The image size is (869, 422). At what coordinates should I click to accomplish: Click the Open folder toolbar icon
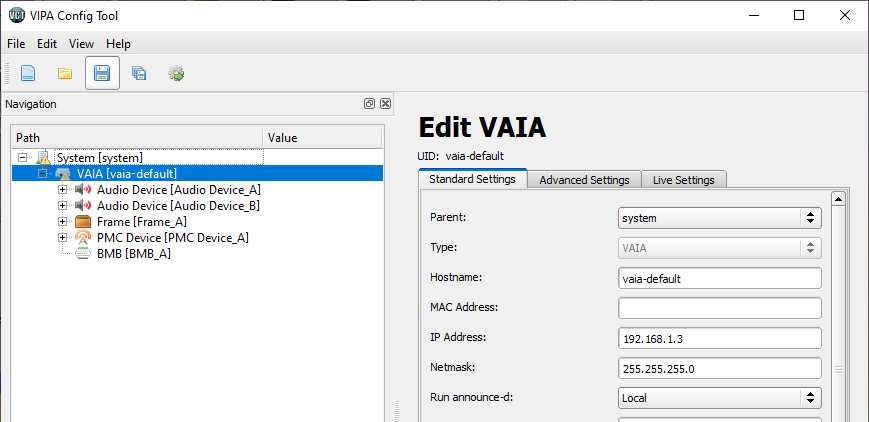tap(65, 73)
